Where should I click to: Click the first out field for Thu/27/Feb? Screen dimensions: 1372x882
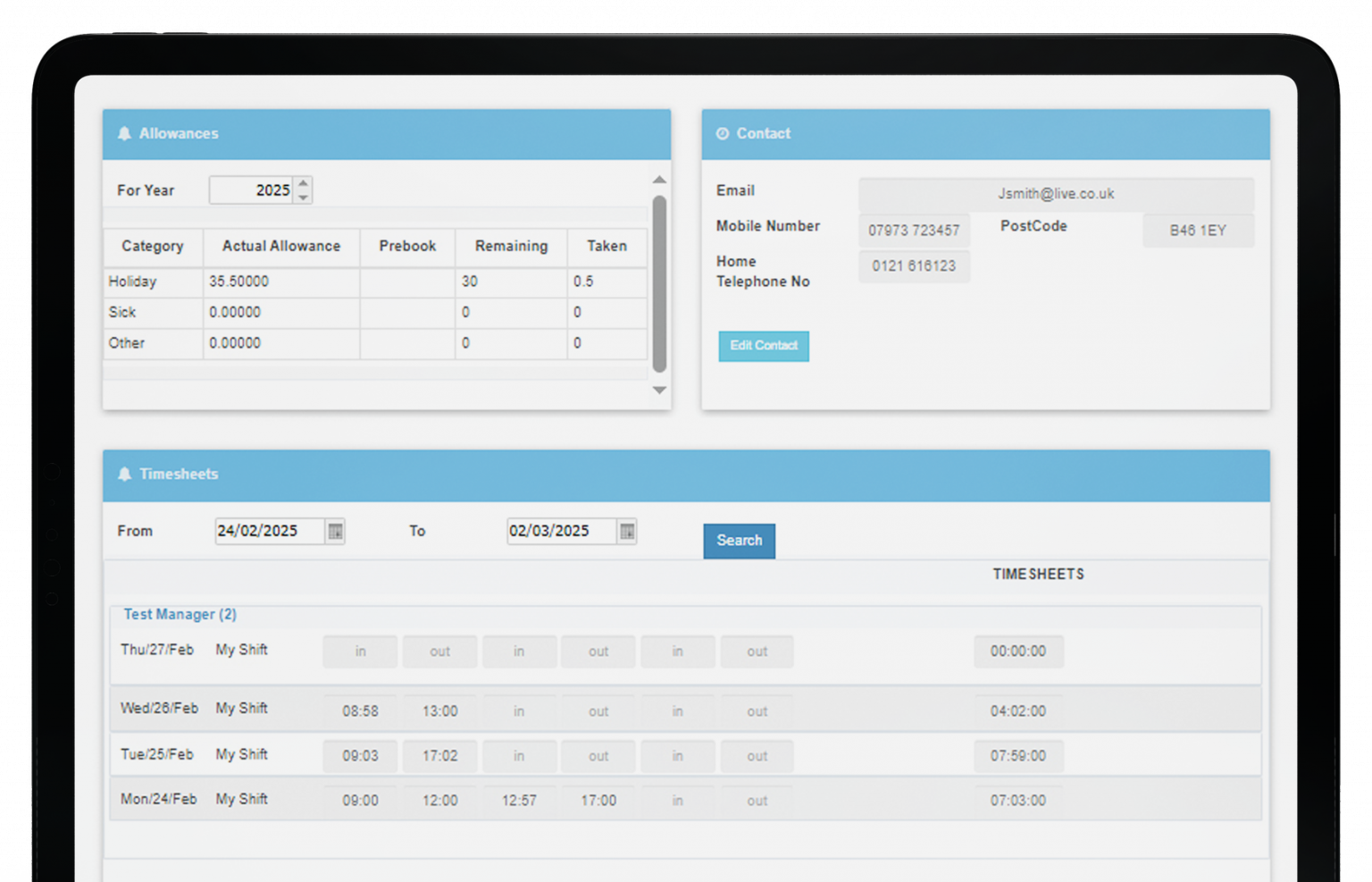[439, 651]
